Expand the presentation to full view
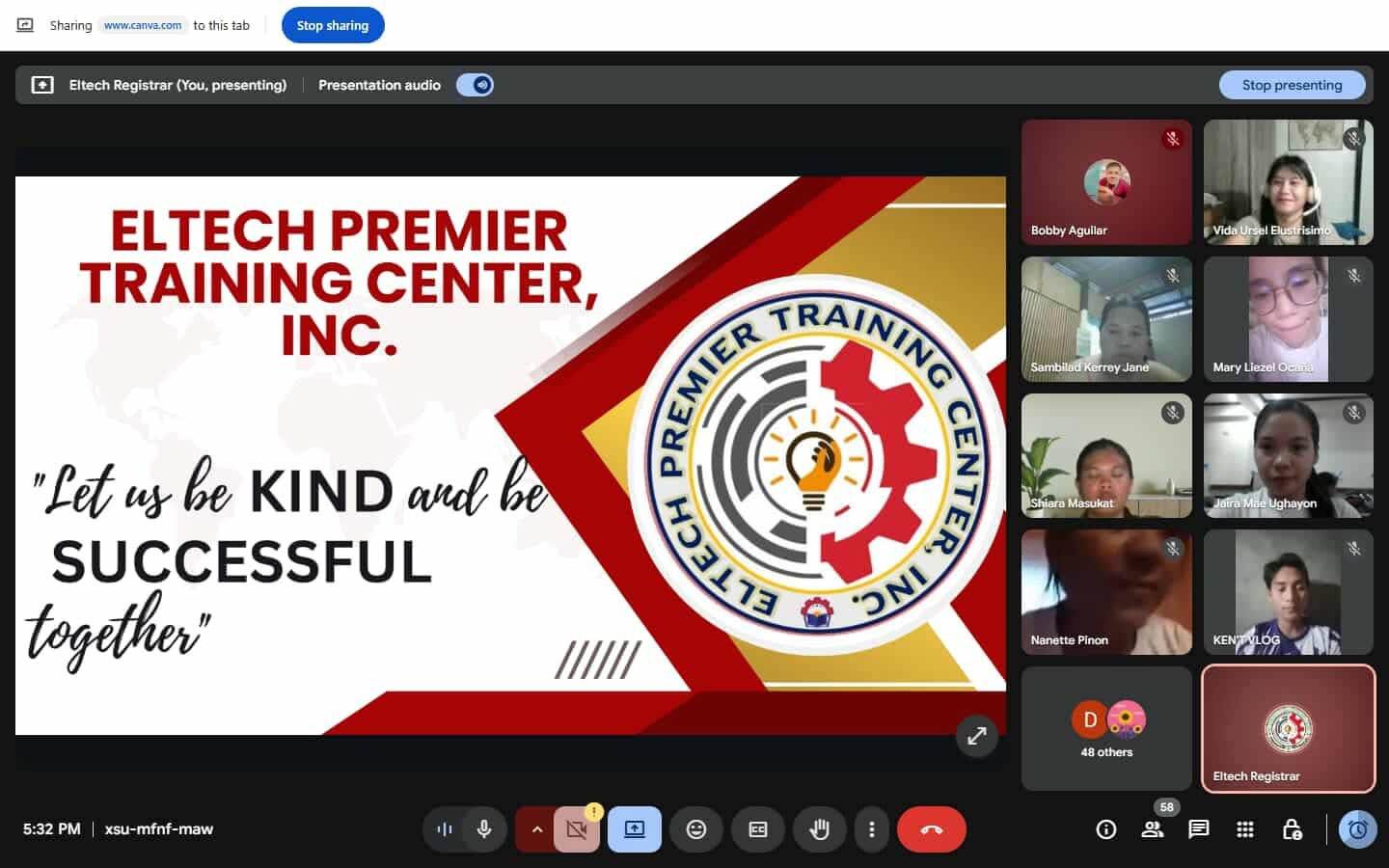The image size is (1389, 868). (x=977, y=736)
